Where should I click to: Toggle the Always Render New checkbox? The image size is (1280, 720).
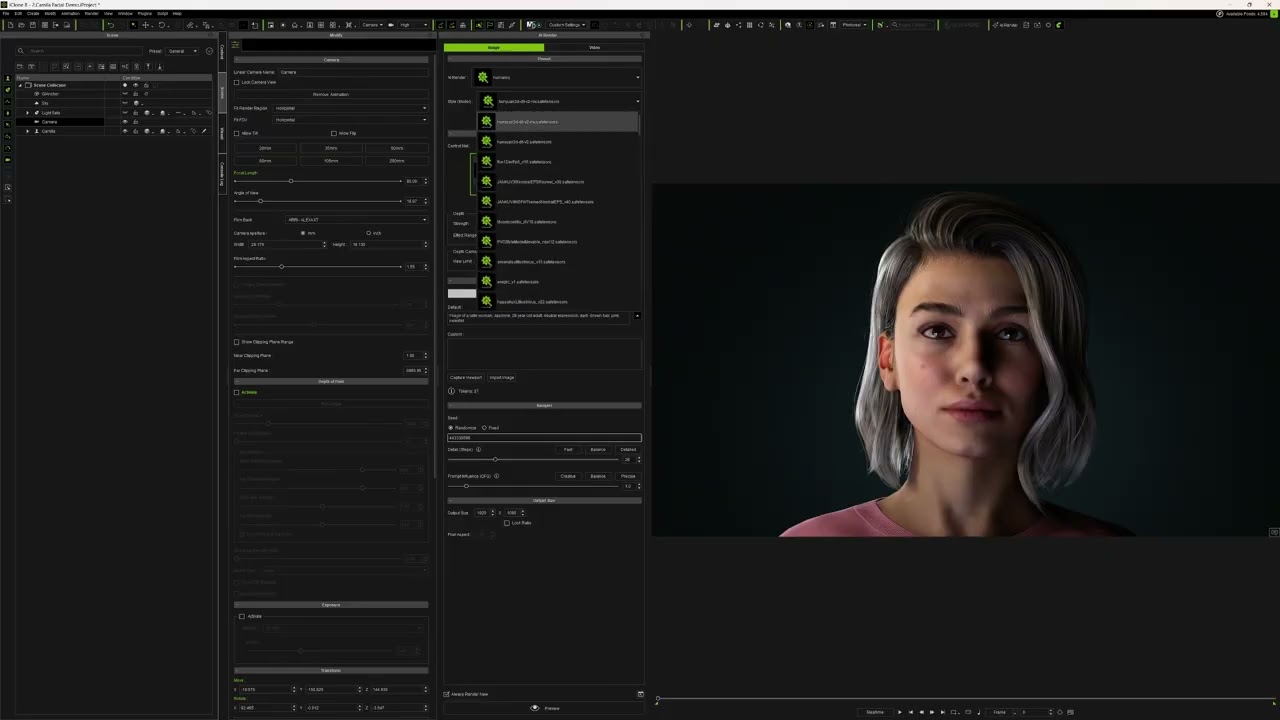coord(447,694)
